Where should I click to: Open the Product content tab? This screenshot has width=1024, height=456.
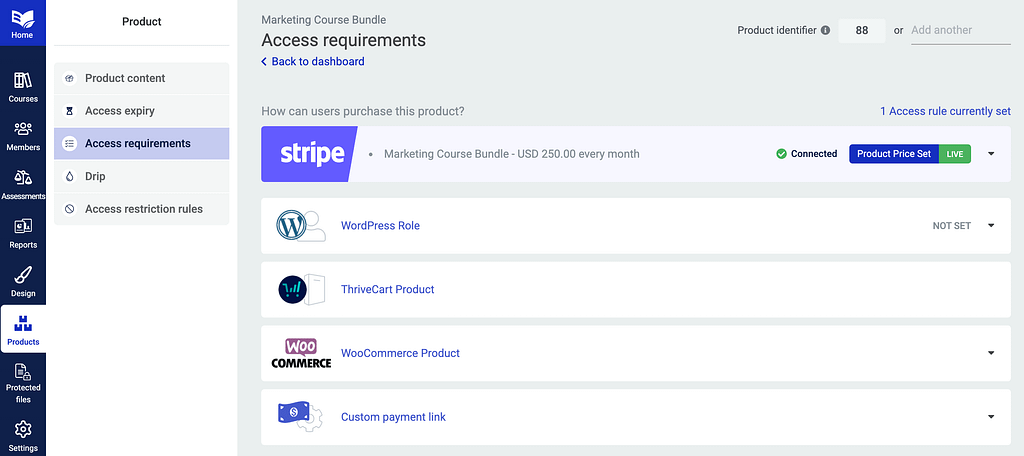pyautogui.click(x=142, y=78)
